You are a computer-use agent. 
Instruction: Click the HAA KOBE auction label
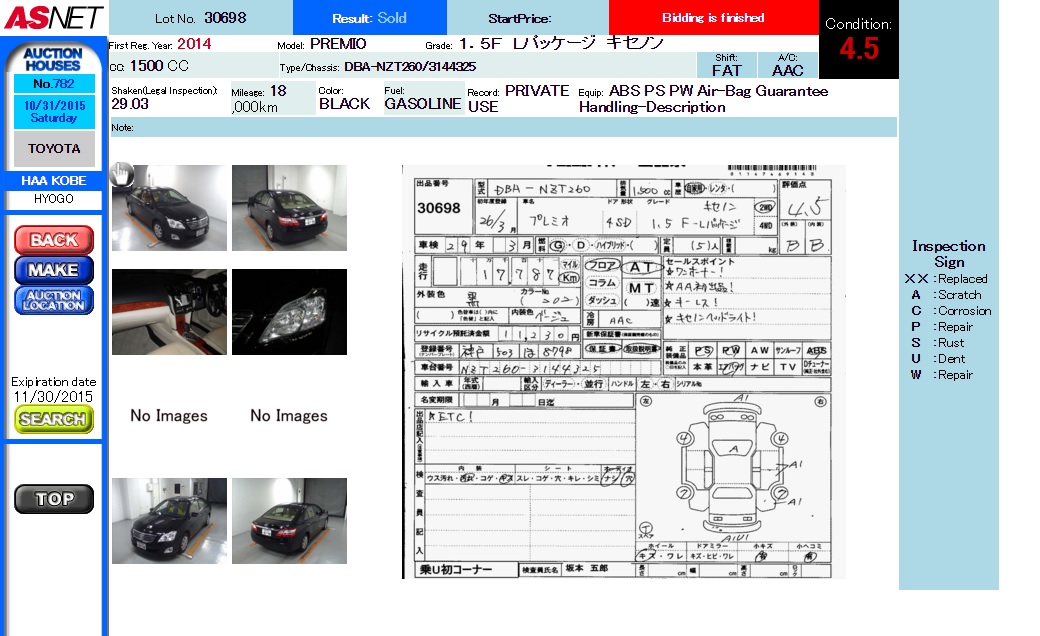point(53,181)
